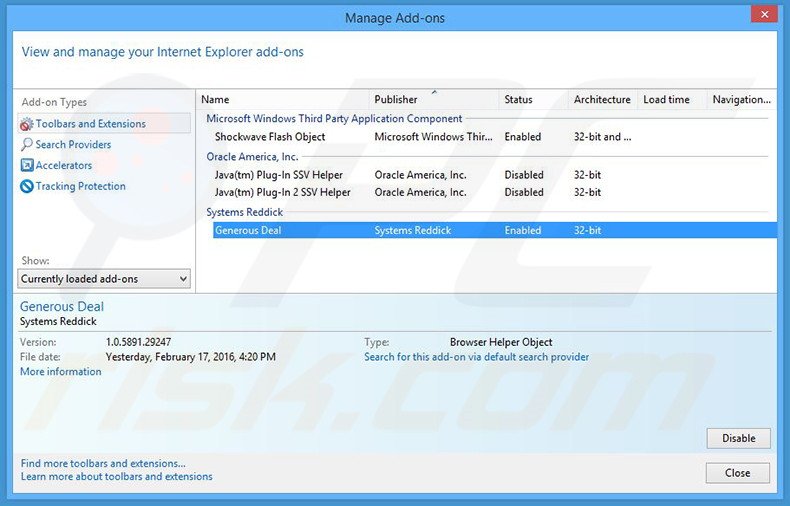
Task: Click the Search Providers magnifier icon
Action: pos(27,145)
